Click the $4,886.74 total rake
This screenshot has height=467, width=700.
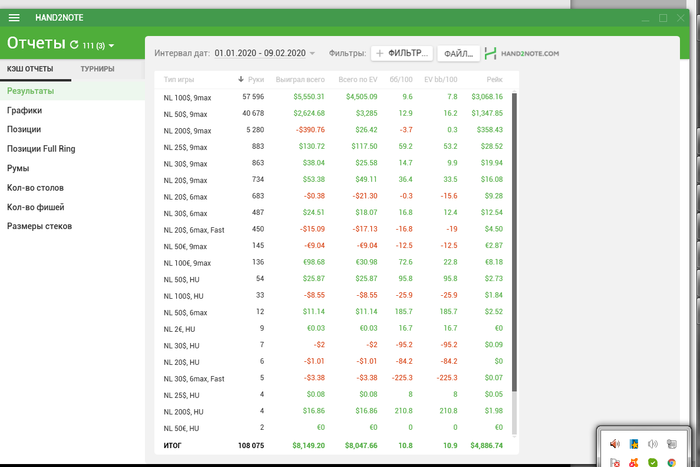487,446
